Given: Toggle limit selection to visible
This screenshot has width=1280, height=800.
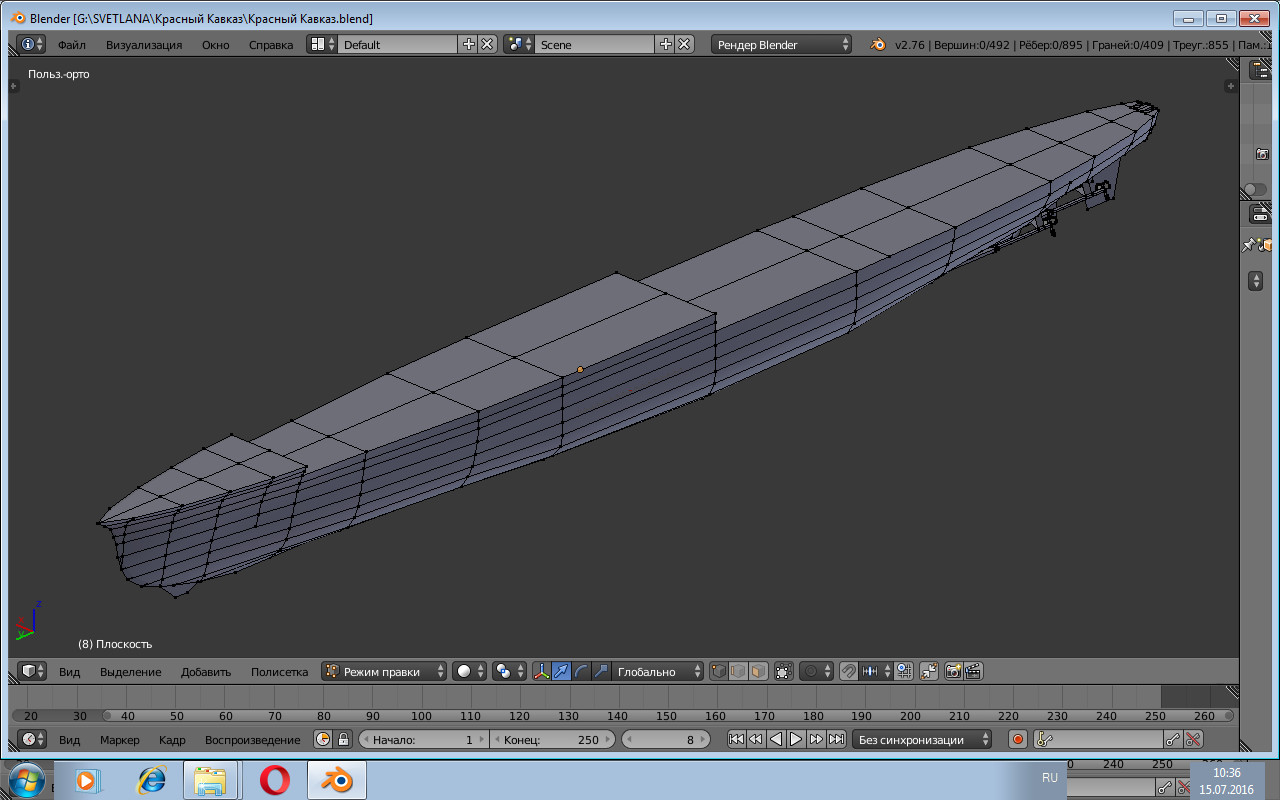Looking at the screenshot, I should [783, 672].
